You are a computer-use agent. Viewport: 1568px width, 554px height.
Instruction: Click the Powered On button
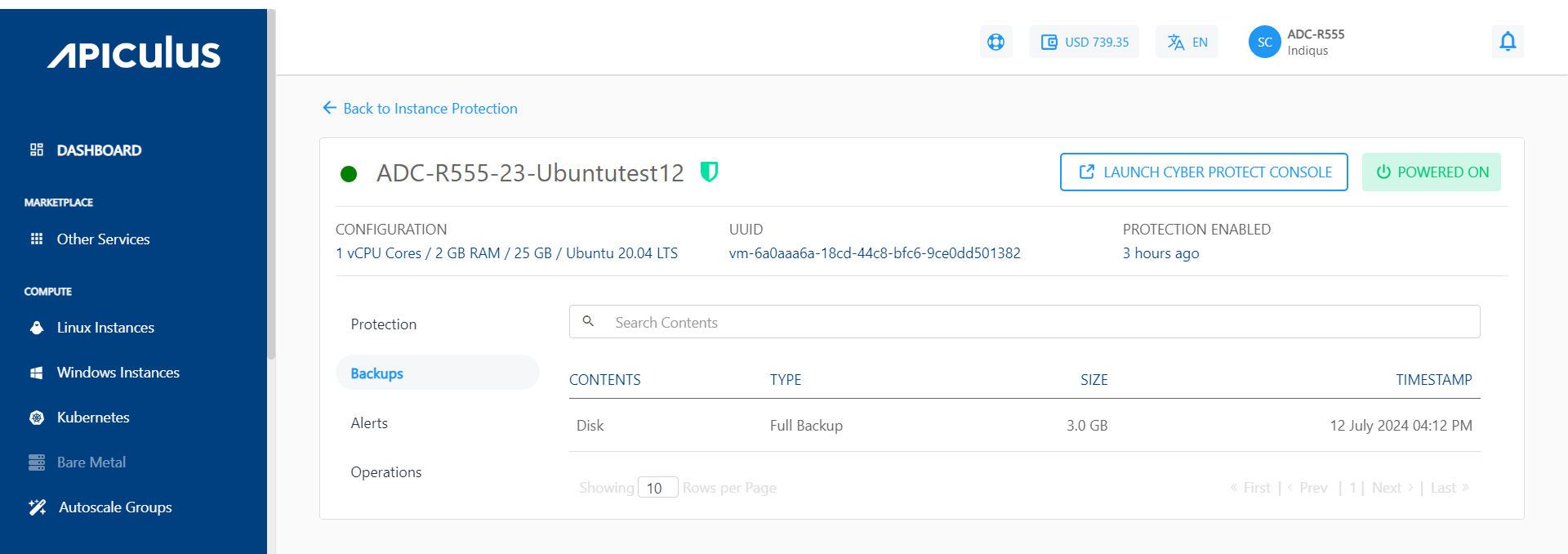[x=1432, y=172]
